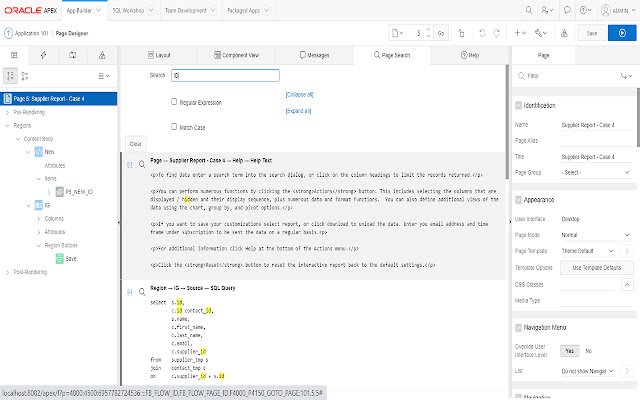Open the ADMIN account menu
Image resolution: width=640 pixels, height=400 pixels.
pyautogui.click(x=618, y=10)
